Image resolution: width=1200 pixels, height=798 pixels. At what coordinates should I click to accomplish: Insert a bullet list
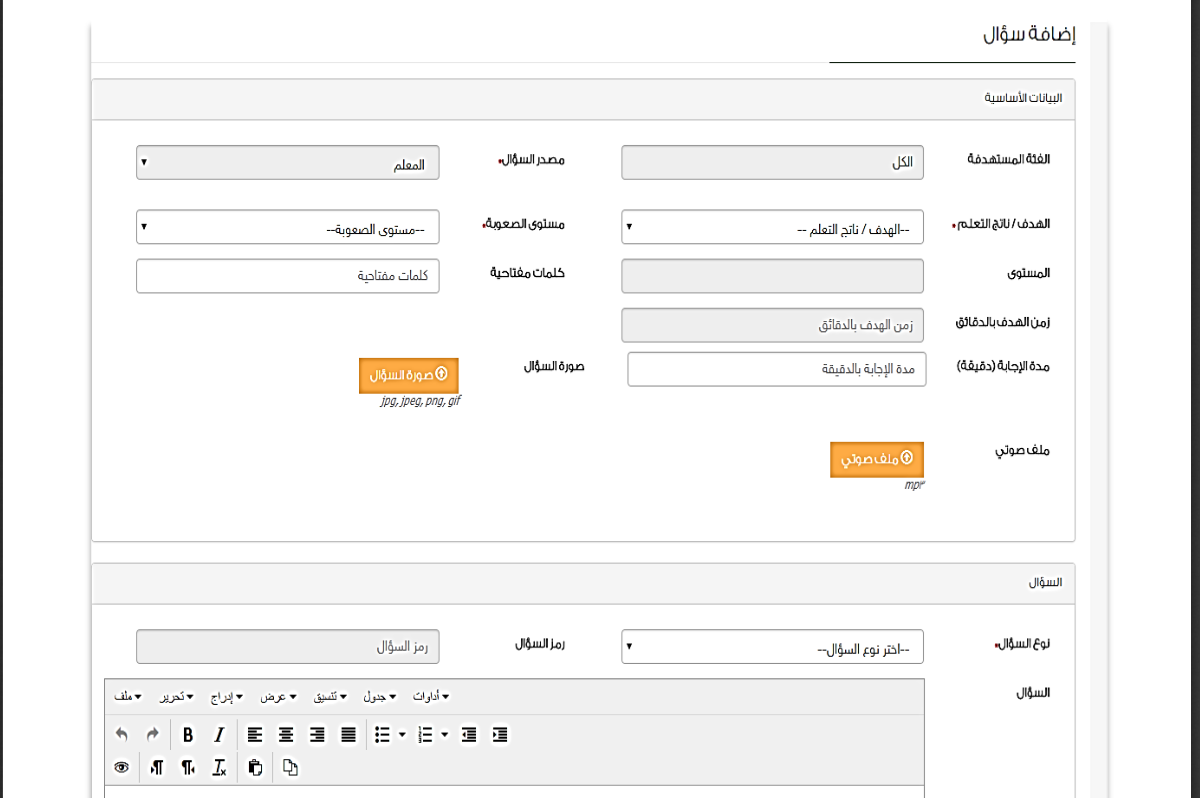point(382,735)
